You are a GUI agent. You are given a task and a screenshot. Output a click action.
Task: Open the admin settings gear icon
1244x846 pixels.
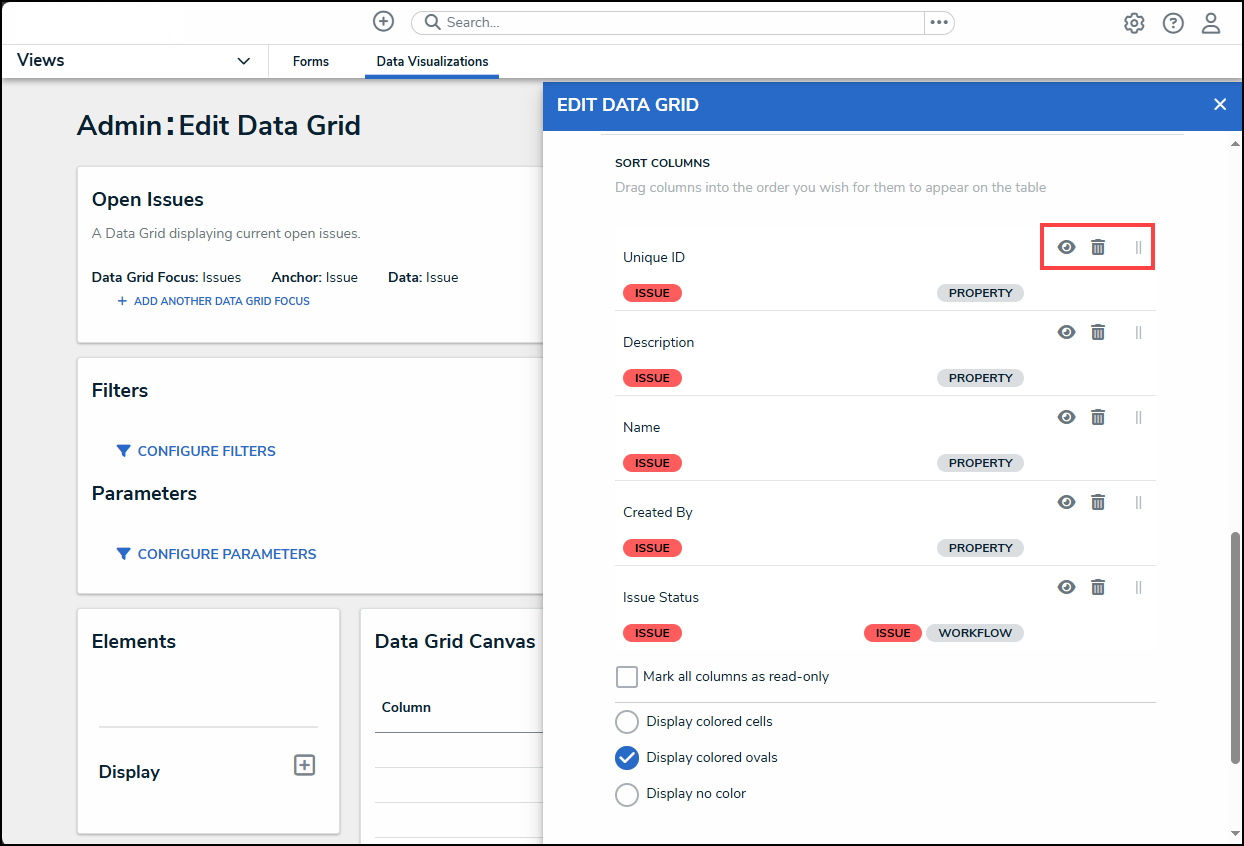(x=1134, y=23)
